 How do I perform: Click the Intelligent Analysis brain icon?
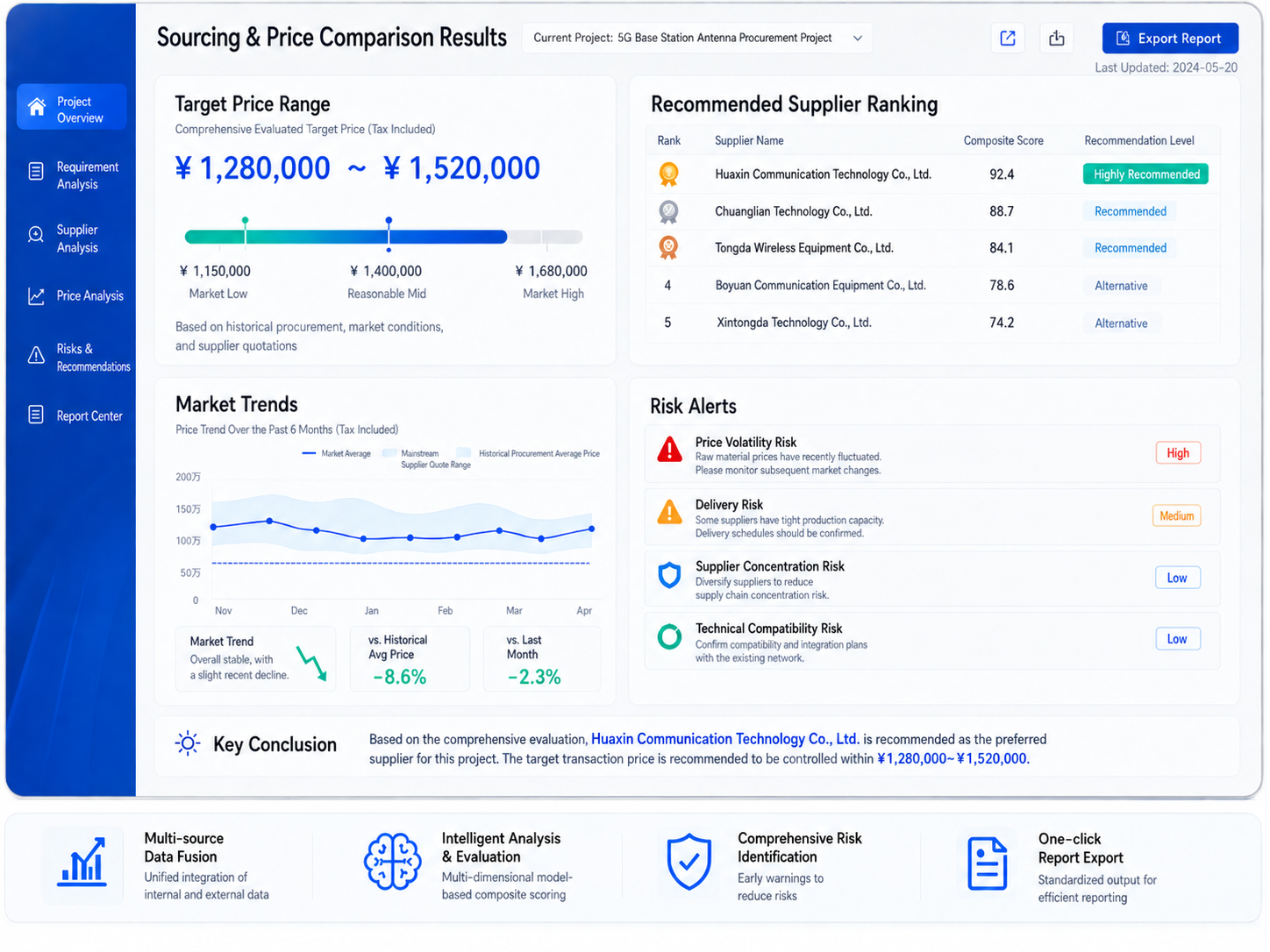(x=393, y=862)
